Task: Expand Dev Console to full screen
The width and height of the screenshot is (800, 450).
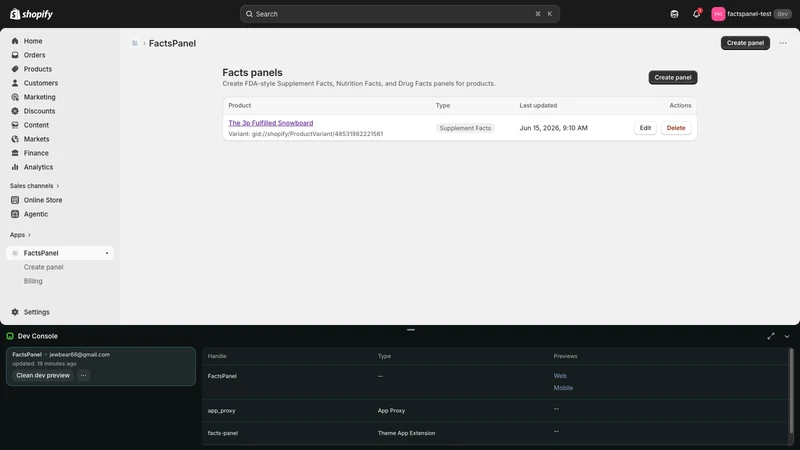Action: point(770,336)
